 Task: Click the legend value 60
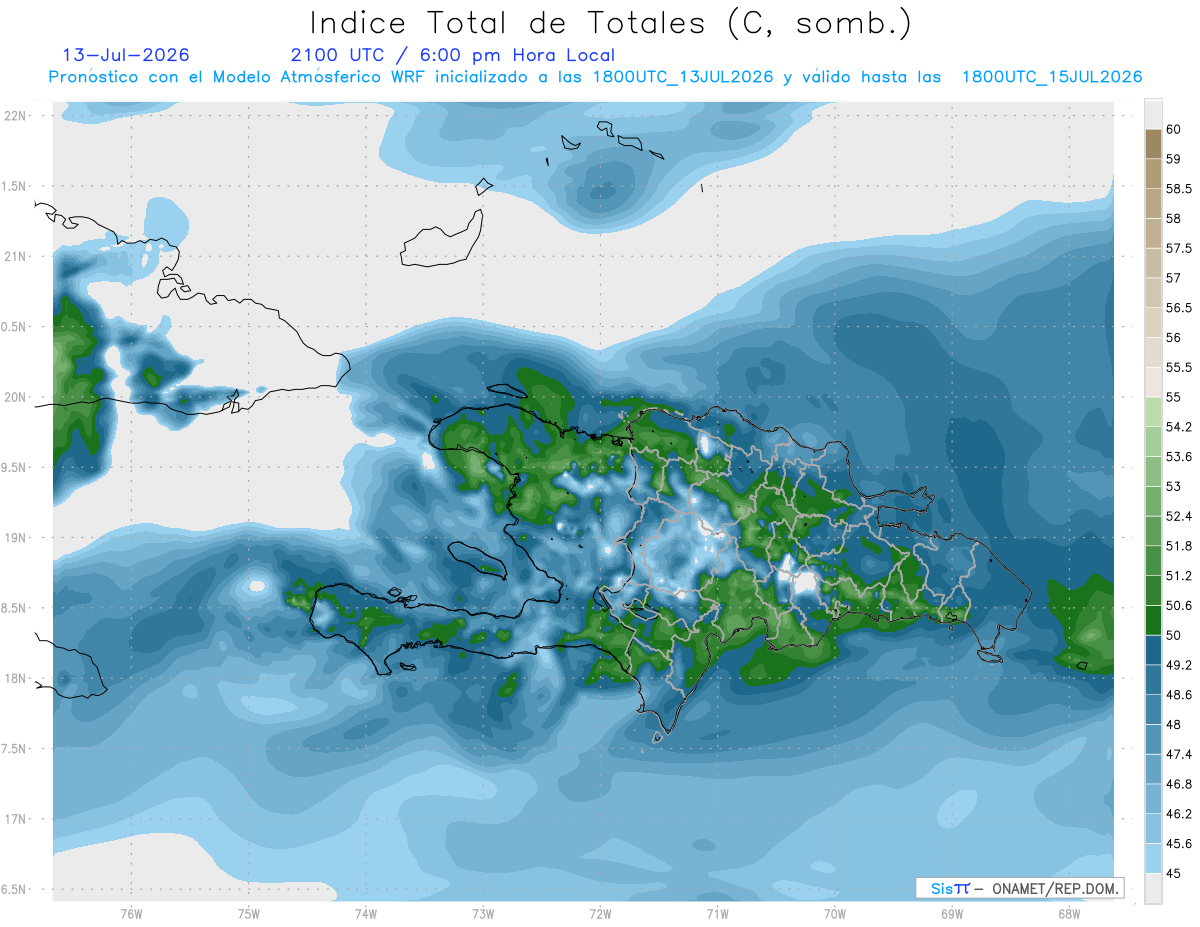click(1174, 129)
